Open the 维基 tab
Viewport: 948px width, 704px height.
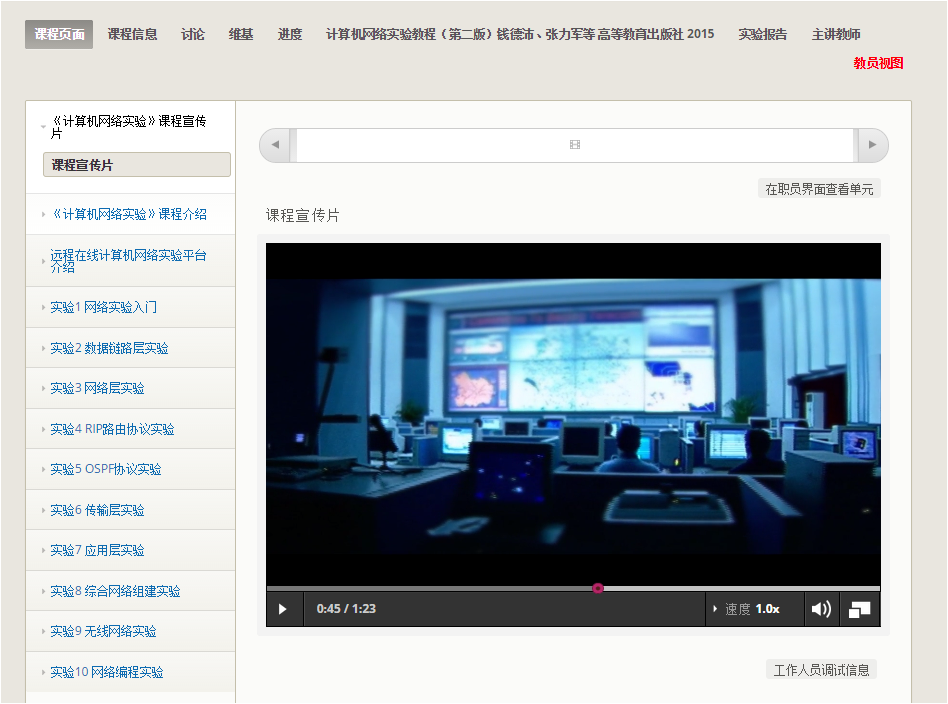241,35
